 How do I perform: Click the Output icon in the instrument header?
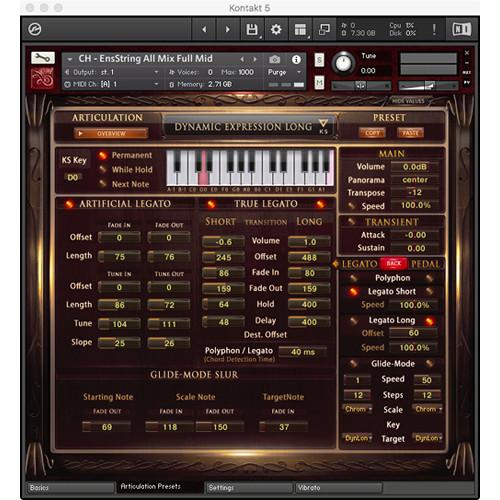click(67, 72)
